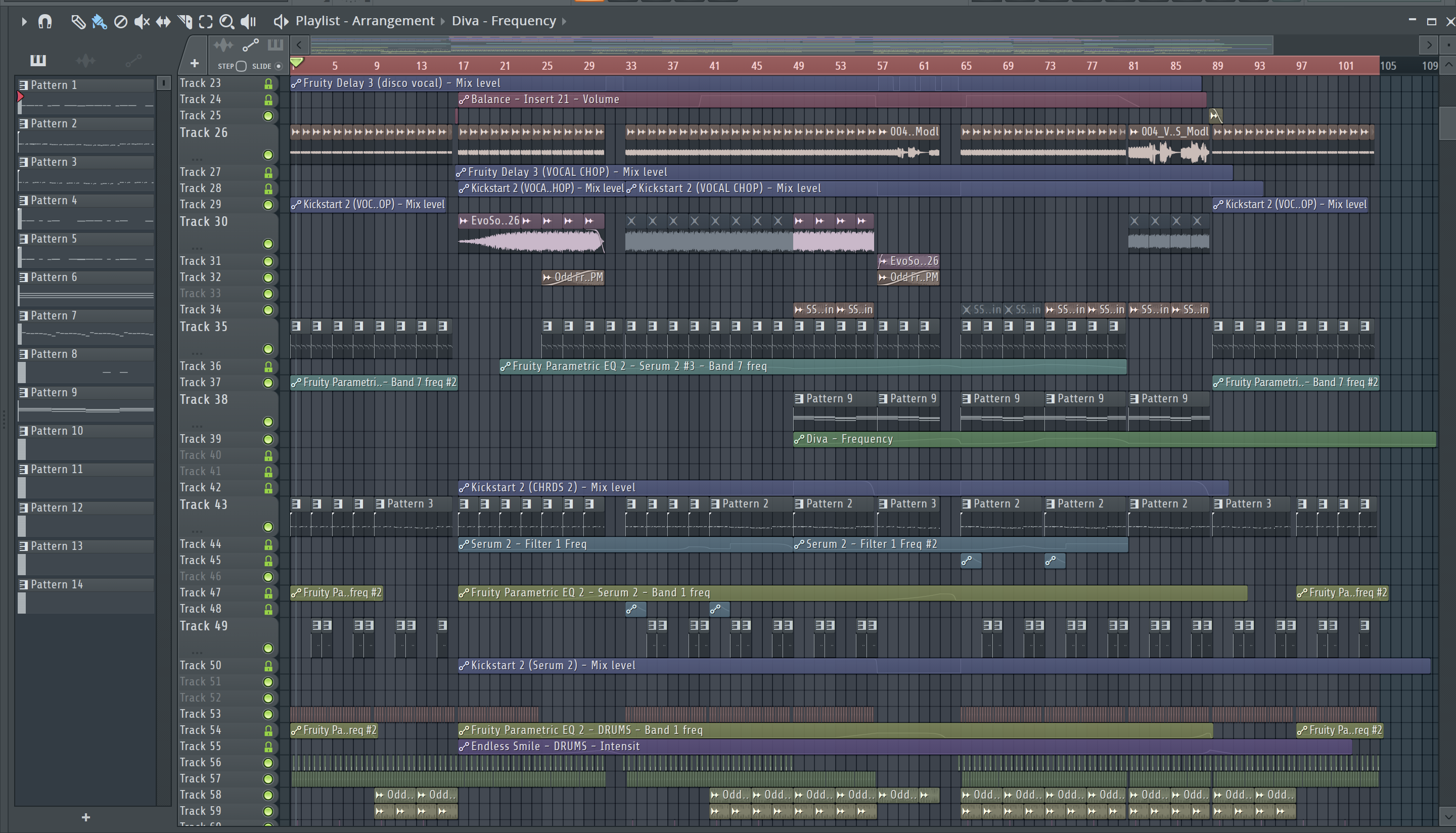Select the Diva - Frequency automation clip

tap(1114, 439)
